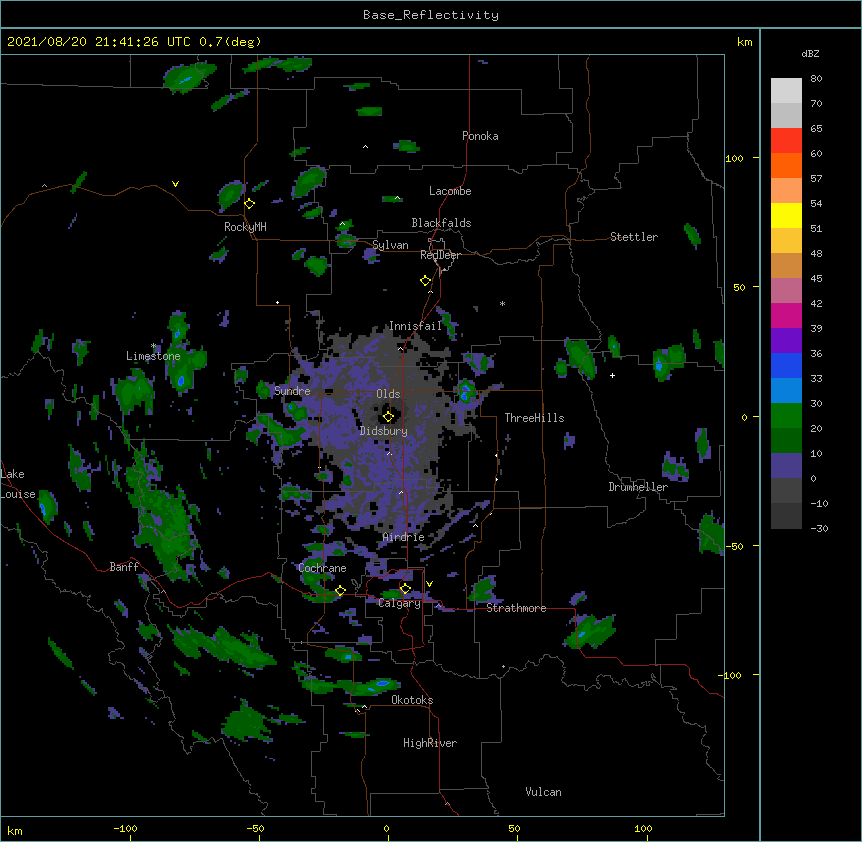The height and width of the screenshot is (842, 862).
Task: Select the Innisfail label
Action: pyautogui.click(x=416, y=326)
